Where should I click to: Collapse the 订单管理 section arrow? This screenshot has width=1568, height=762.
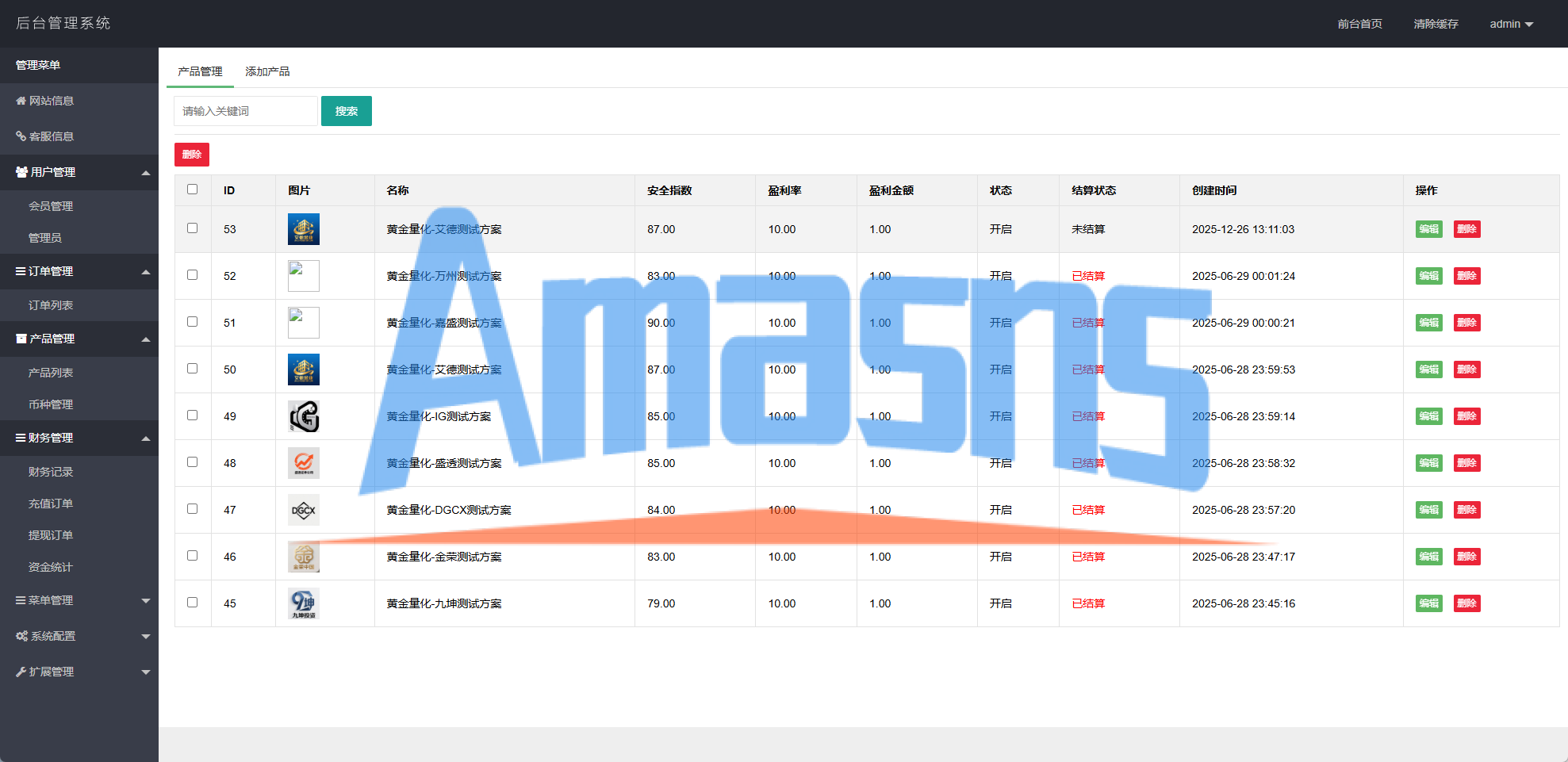pos(146,272)
